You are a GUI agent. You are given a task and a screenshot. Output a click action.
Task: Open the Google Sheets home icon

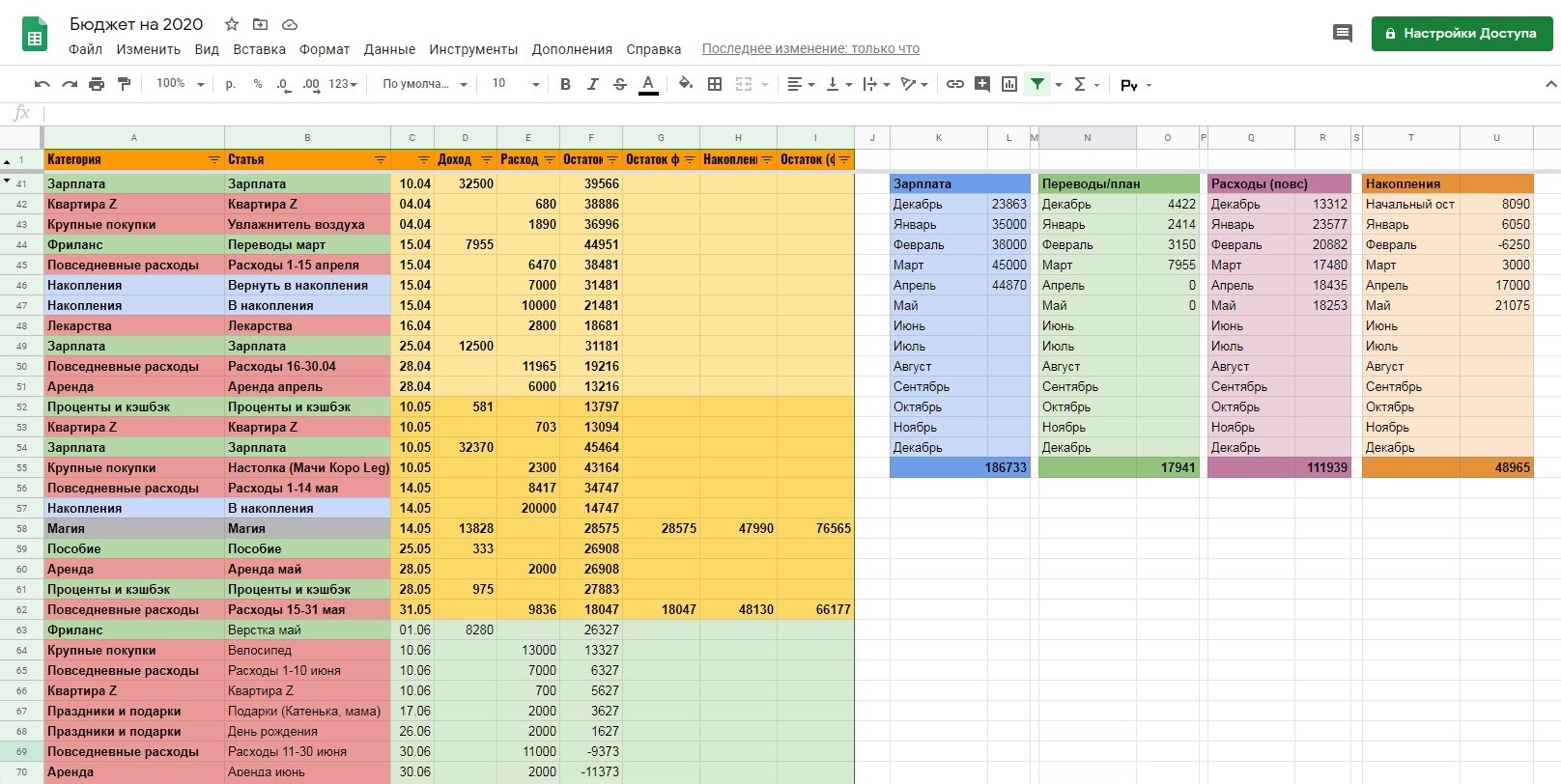point(35,35)
